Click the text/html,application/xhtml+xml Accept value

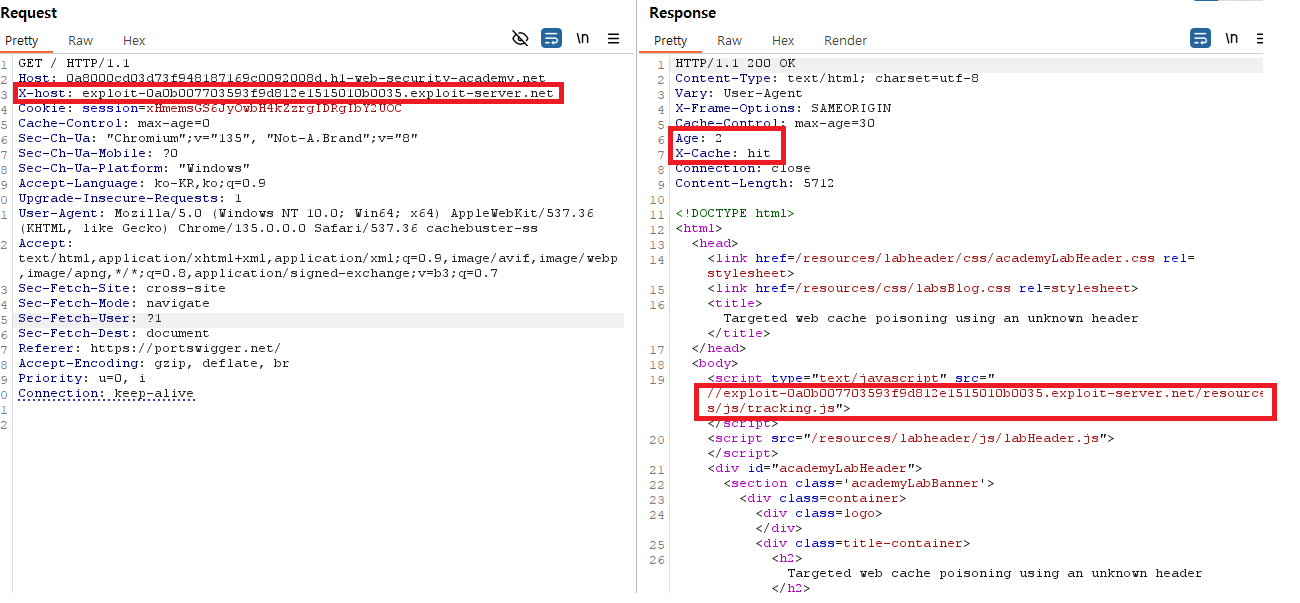click(x=318, y=258)
